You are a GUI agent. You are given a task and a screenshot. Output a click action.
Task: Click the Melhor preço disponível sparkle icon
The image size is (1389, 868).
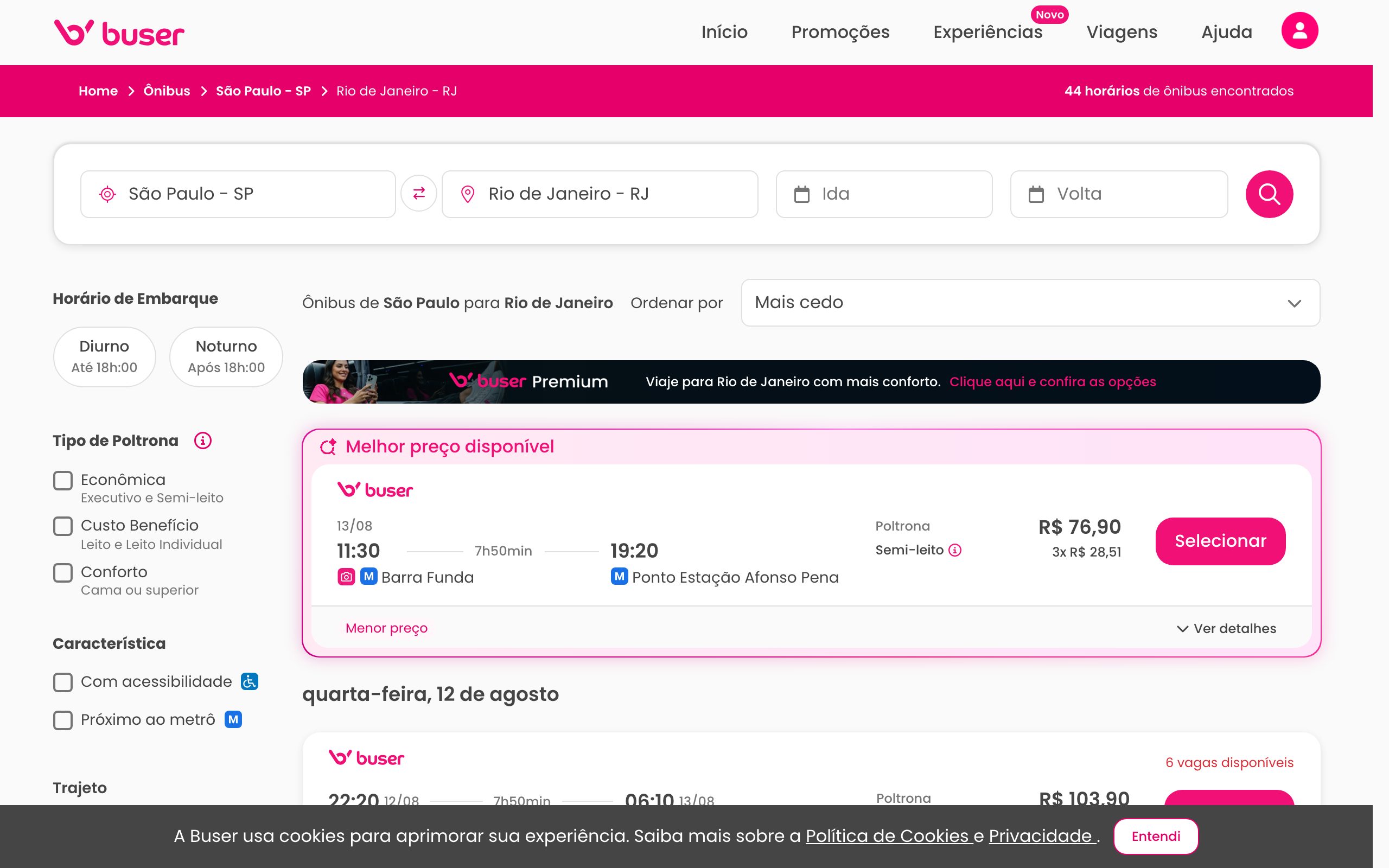click(328, 446)
